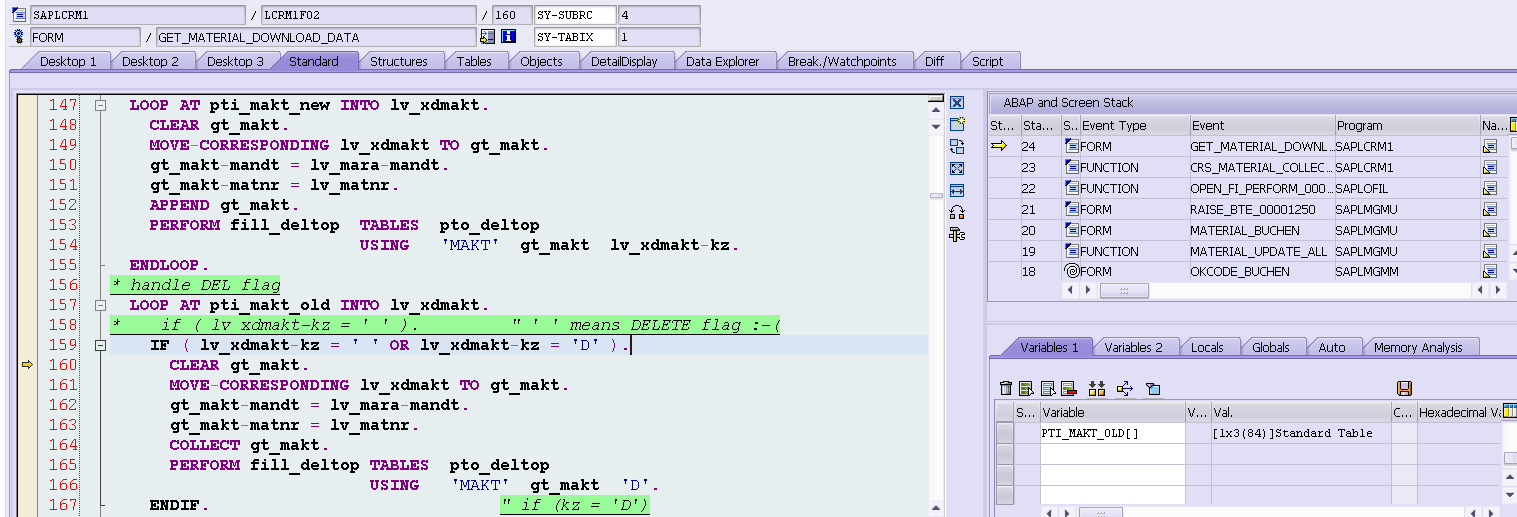Viewport: 1517px width, 517px height.
Task: Maximize the editor tool to full screen
Action: click(956, 168)
